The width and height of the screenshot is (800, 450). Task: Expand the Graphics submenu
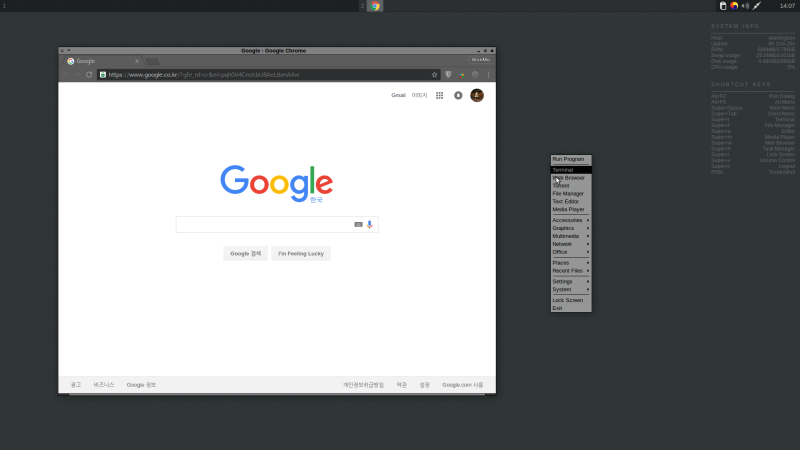(571, 229)
